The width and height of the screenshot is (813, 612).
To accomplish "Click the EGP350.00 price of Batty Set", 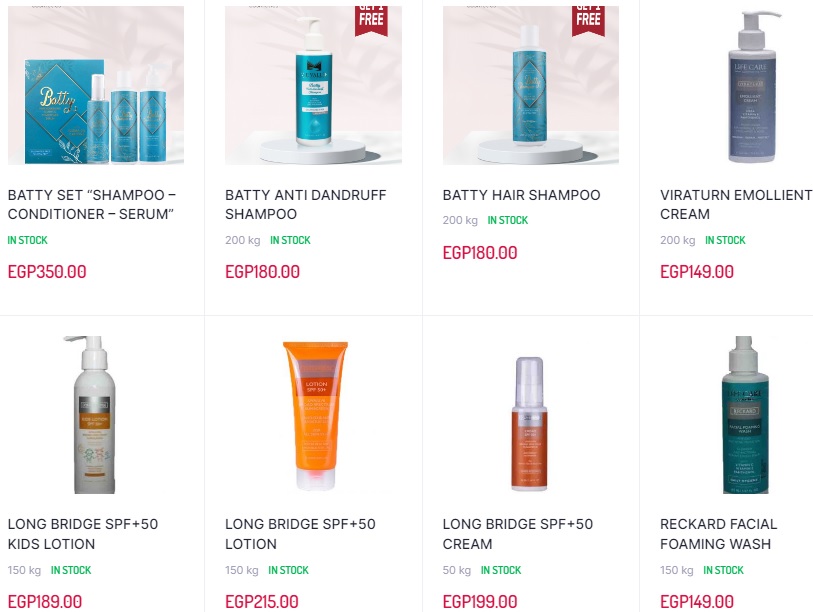I will pyautogui.click(x=47, y=272).
